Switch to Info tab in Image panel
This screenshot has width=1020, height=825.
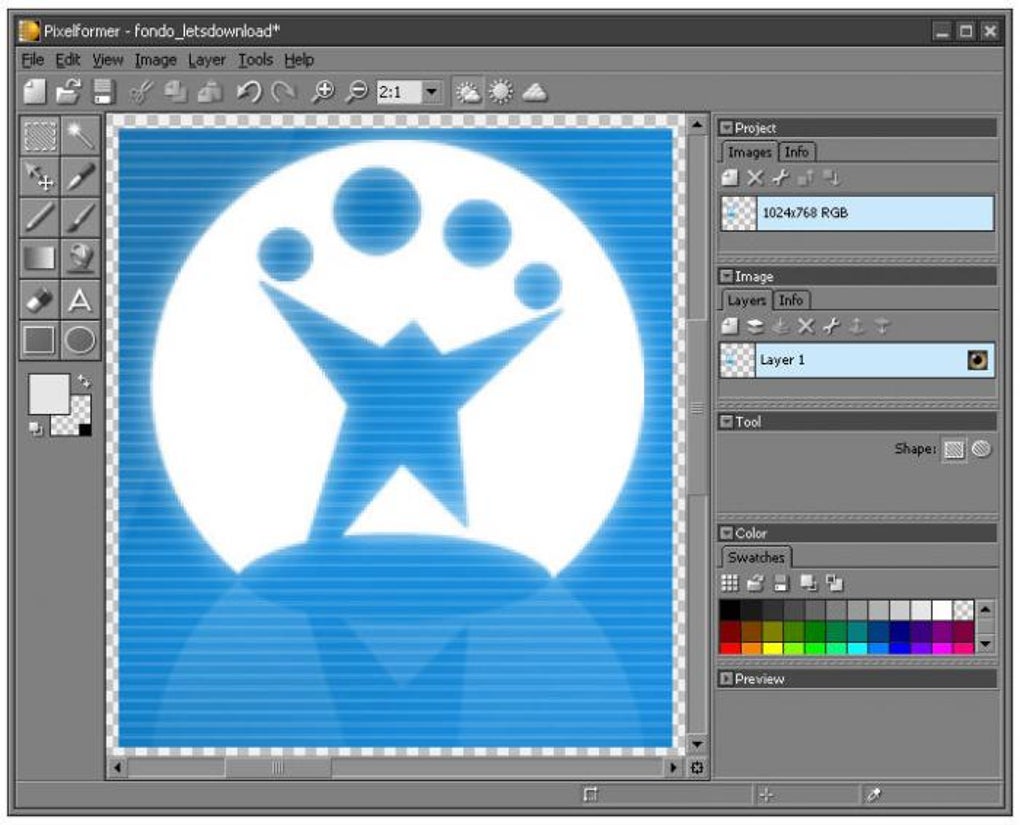click(x=790, y=300)
